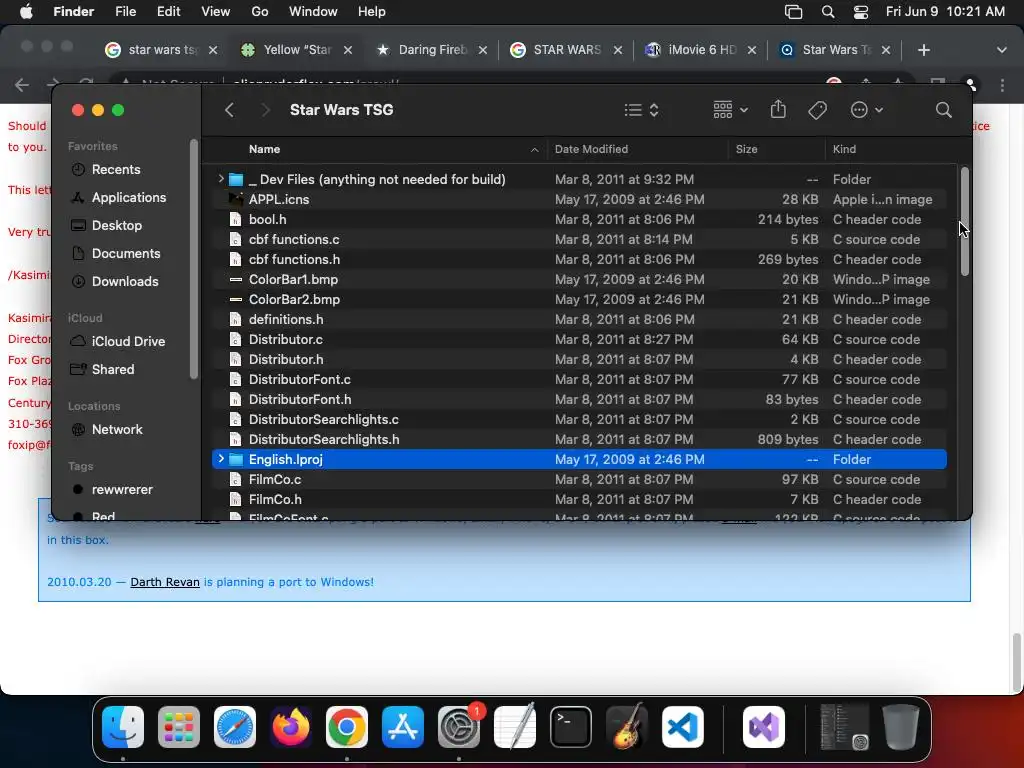This screenshot has height=768, width=1024.
Task: Open the list view switcher in Finder toolbar
Action: [641, 110]
